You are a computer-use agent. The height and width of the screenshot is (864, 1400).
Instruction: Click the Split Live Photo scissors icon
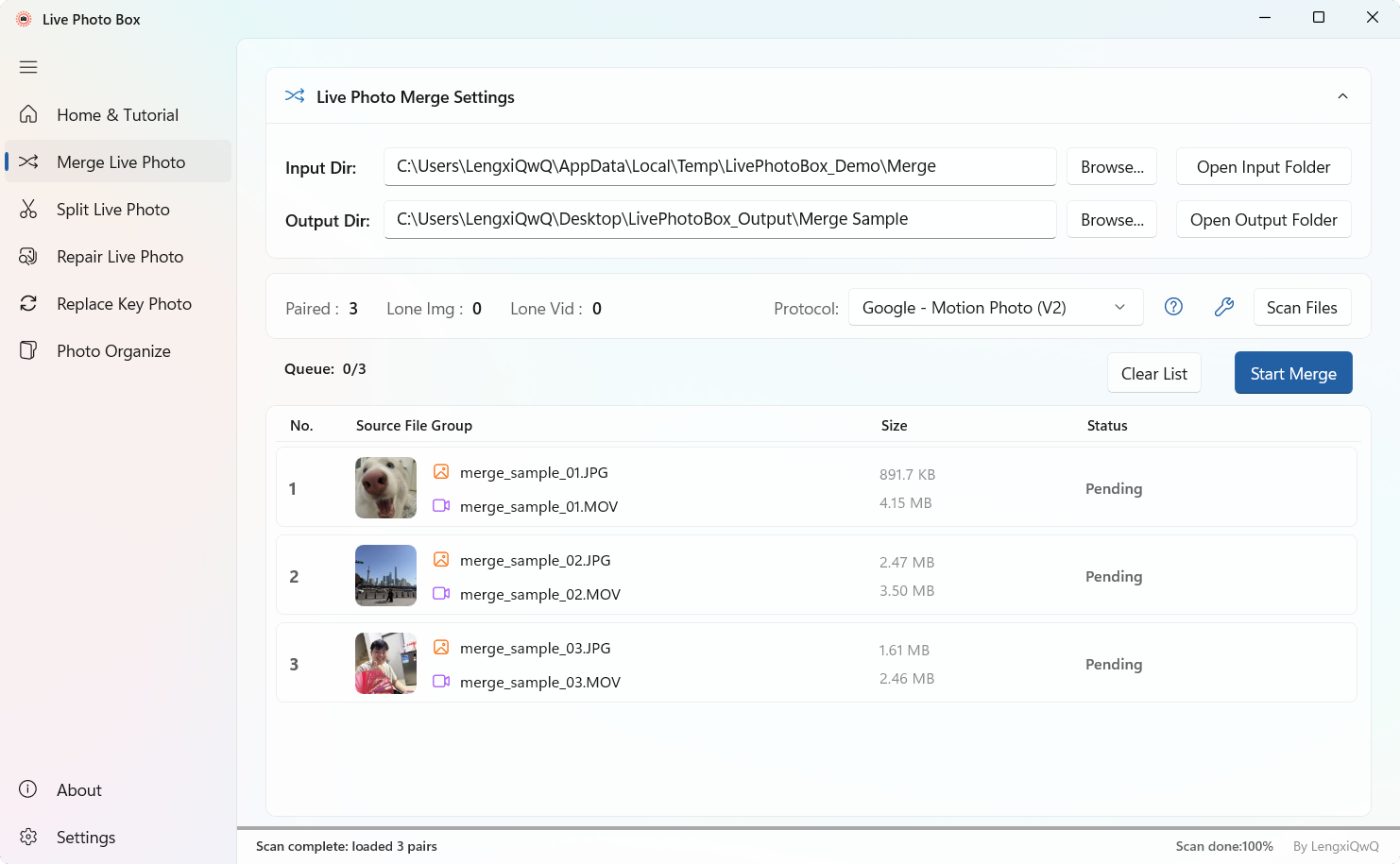click(x=28, y=209)
